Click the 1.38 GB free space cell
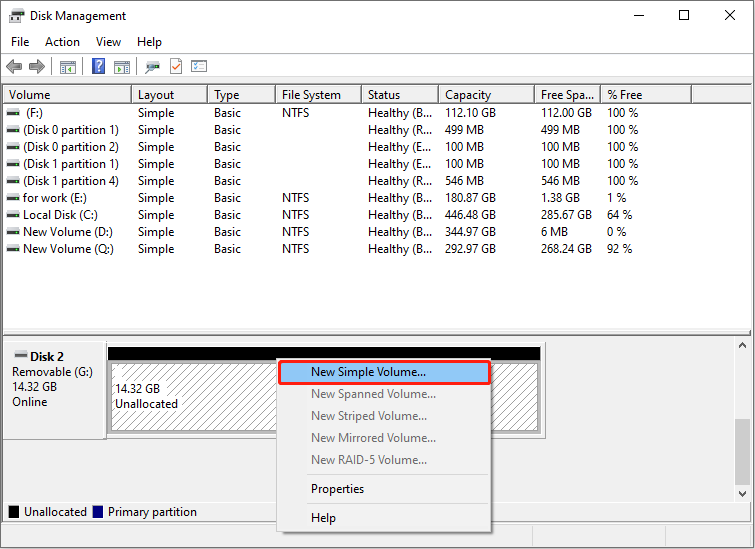The image size is (755, 549). [560, 198]
